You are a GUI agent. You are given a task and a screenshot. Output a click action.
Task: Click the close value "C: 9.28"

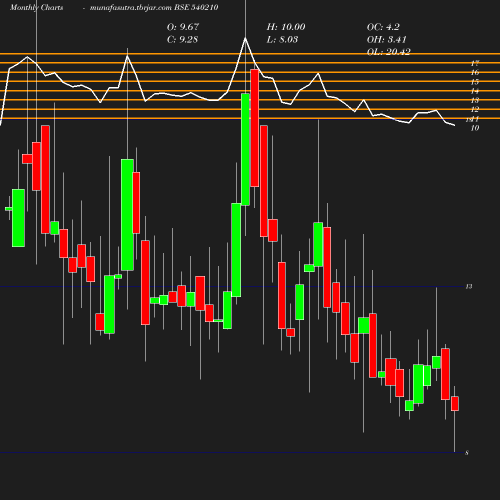click(182, 39)
